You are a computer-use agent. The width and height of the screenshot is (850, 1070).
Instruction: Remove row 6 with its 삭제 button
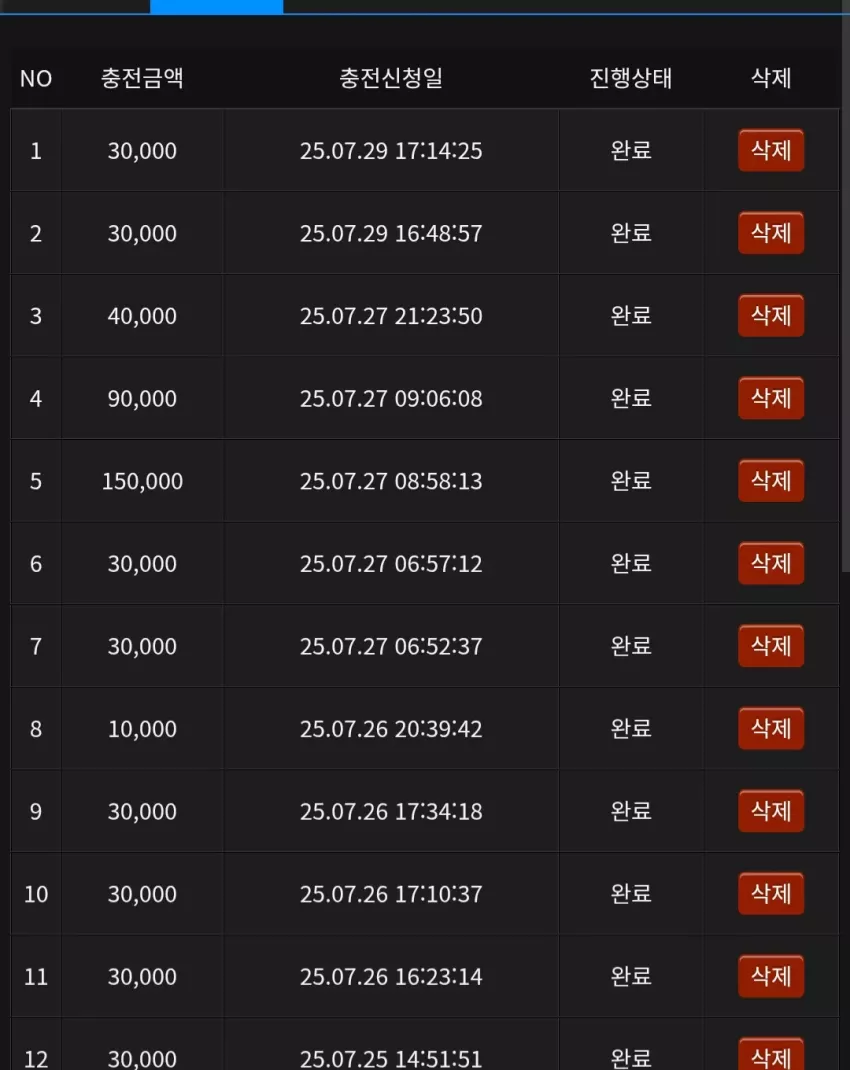771,563
